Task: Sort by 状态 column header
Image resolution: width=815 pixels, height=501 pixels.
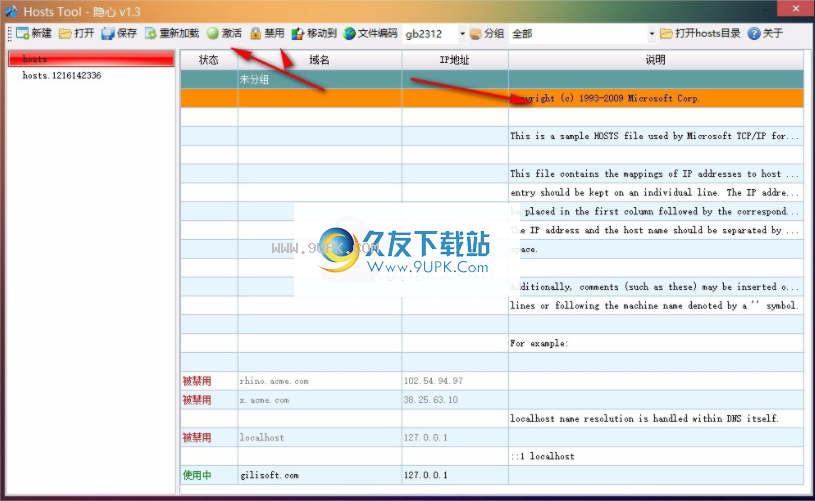Action: pos(209,60)
